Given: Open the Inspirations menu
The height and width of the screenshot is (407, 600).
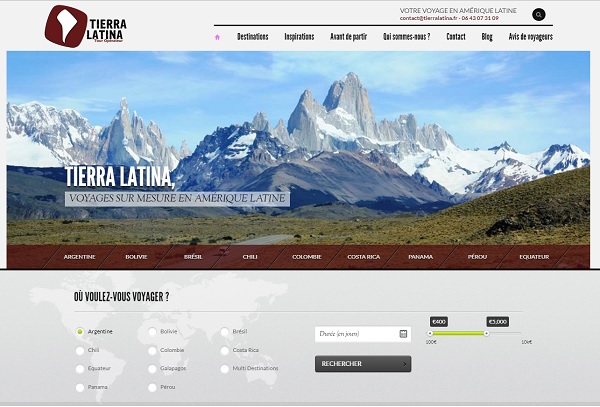Looking at the screenshot, I should pos(299,37).
